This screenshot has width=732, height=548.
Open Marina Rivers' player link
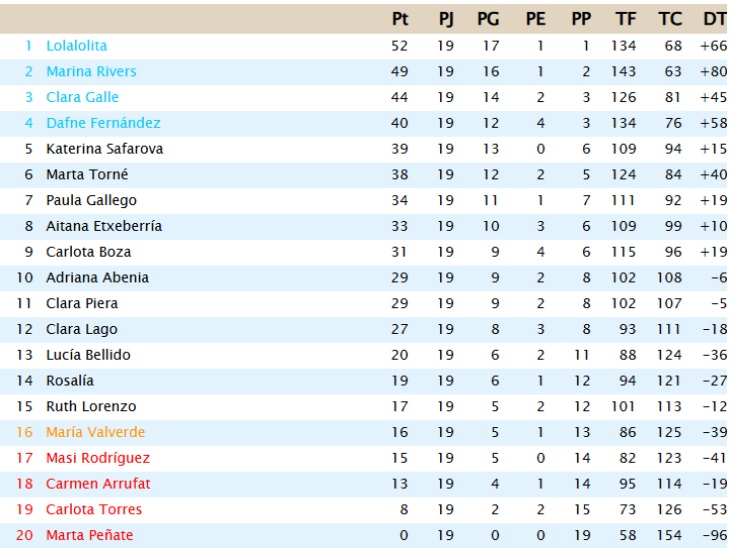(x=91, y=72)
